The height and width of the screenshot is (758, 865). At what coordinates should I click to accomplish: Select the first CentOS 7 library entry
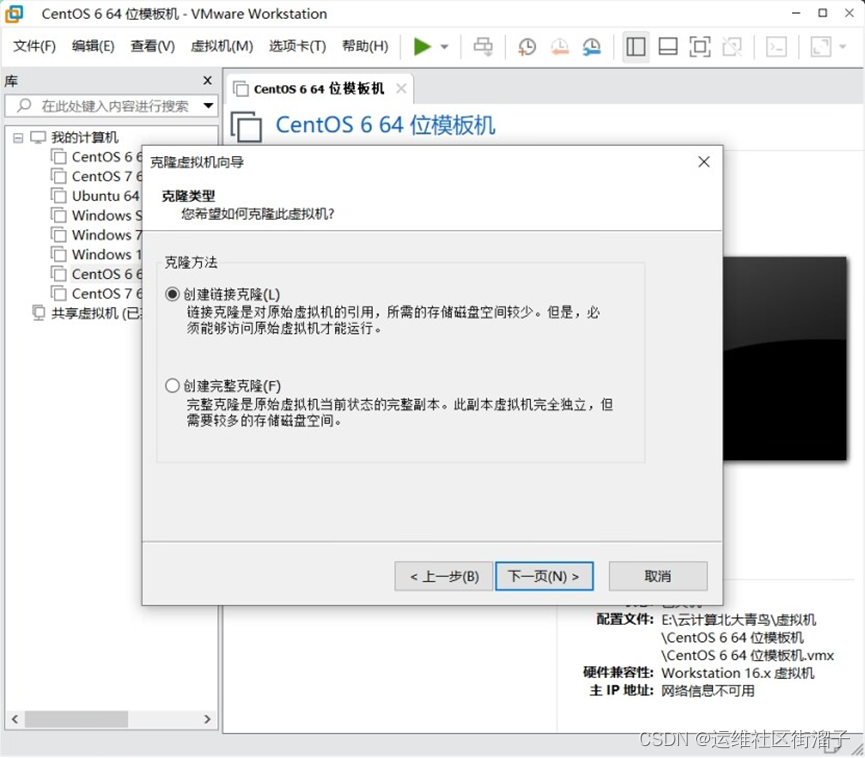pos(97,177)
